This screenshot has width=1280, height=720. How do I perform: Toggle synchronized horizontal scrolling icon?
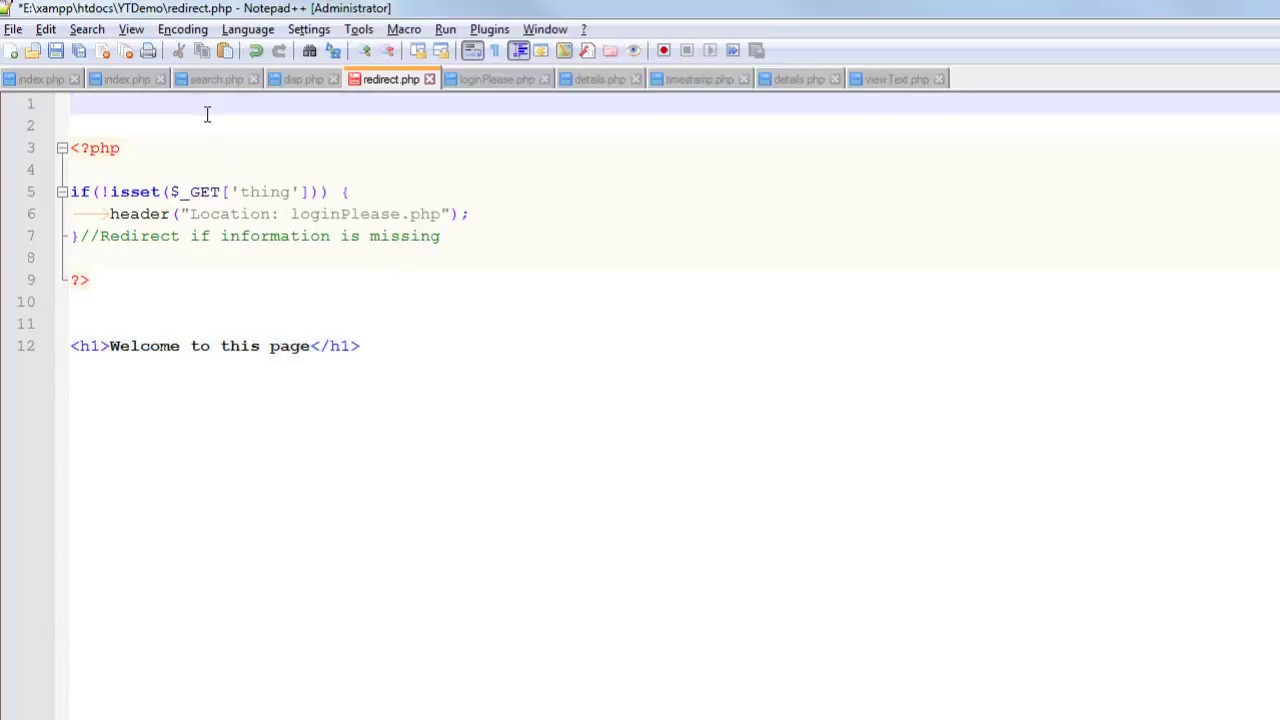440,51
